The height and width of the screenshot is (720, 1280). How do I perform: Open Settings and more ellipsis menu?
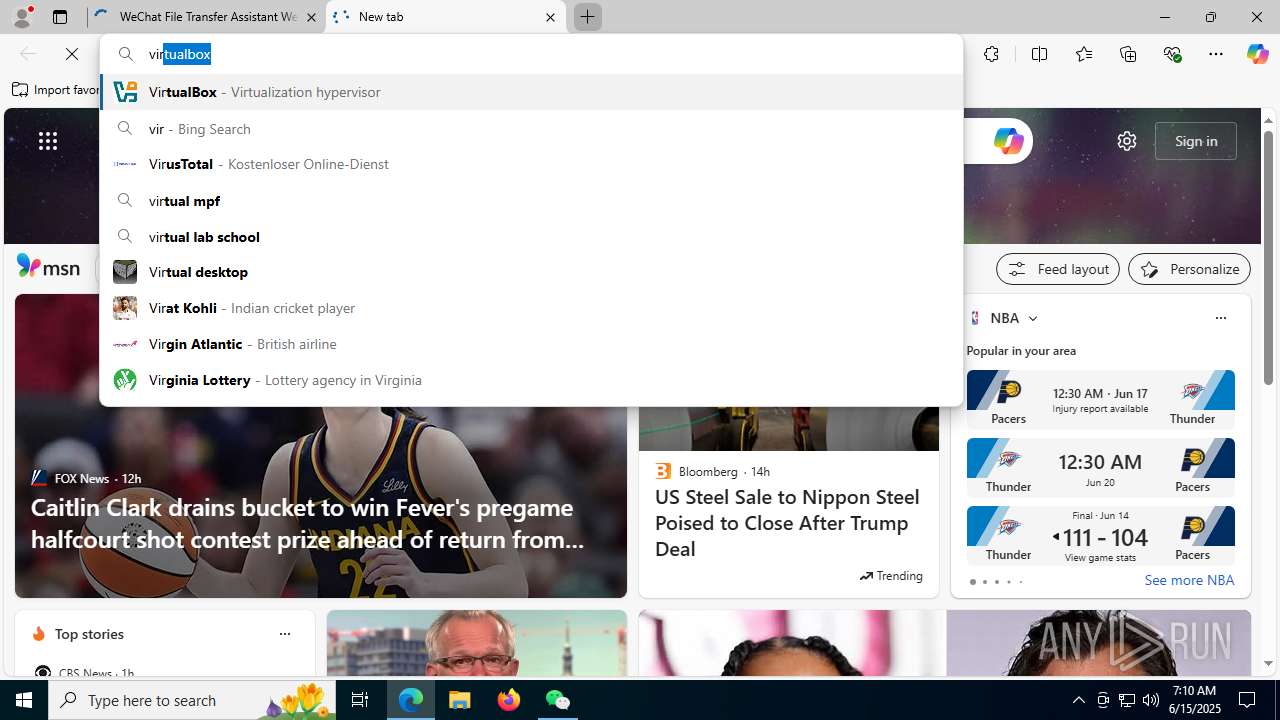[x=1215, y=54]
